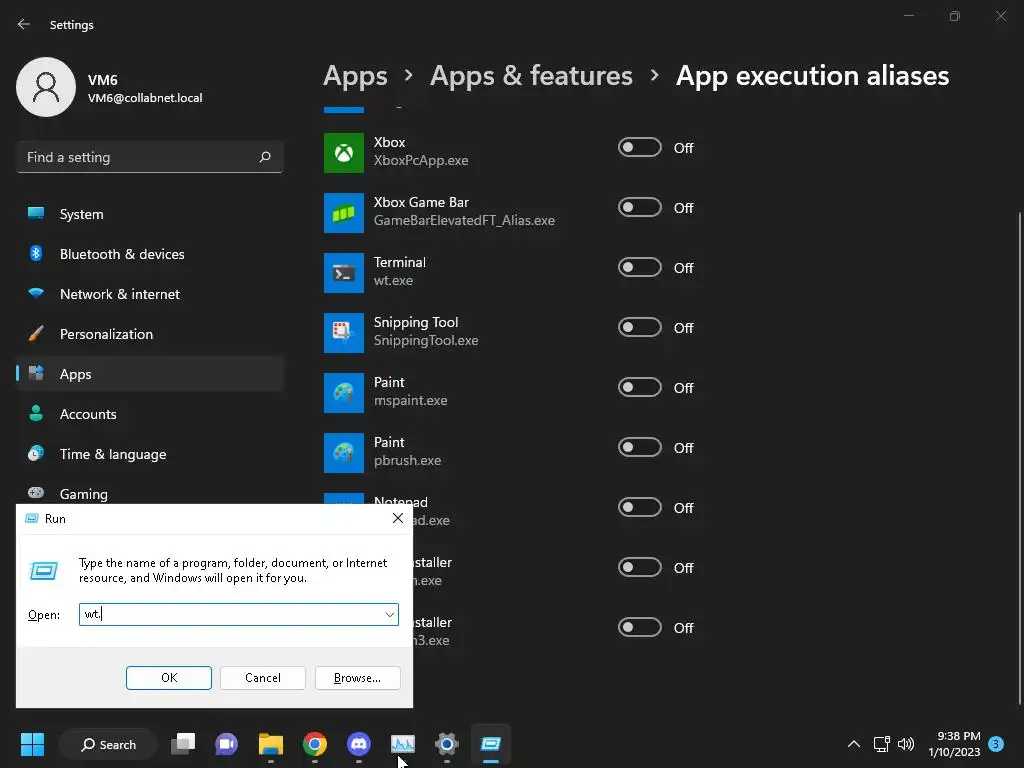Viewport: 1024px width, 768px height.
Task: Click Browse... in Run dialog
Action: tap(357, 678)
